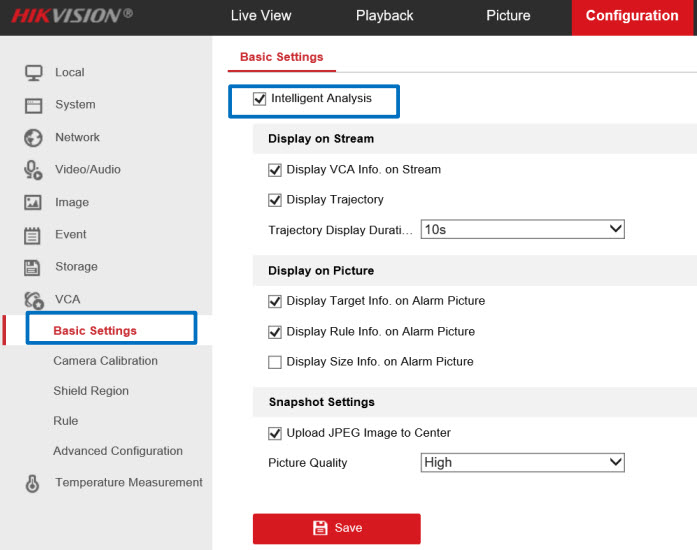The height and width of the screenshot is (550, 697).
Task: Expand the Picture Quality dropdown
Action: [x=522, y=463]
